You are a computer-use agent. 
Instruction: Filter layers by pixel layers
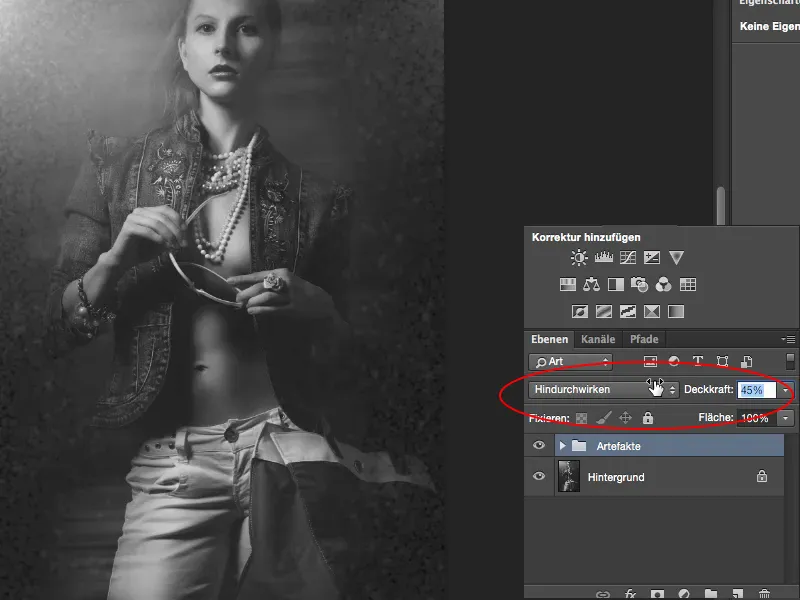coord(650,362)
